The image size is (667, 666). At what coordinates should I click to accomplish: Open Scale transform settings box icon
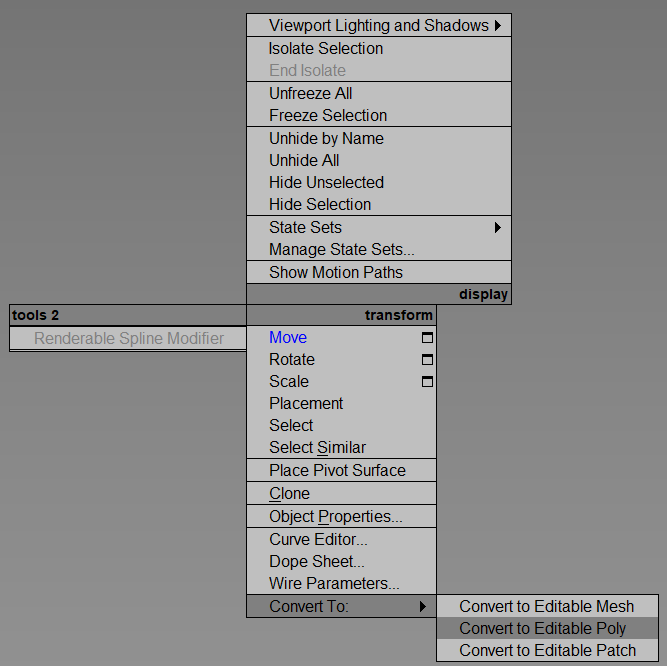(427, 382)
